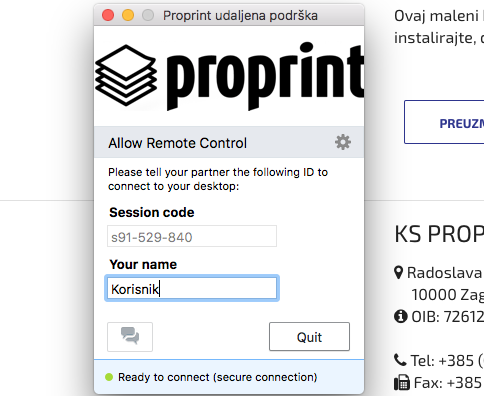Click the Tel: +385 phone number
Viewport: 484px width, 396px height.
point(447,361)
